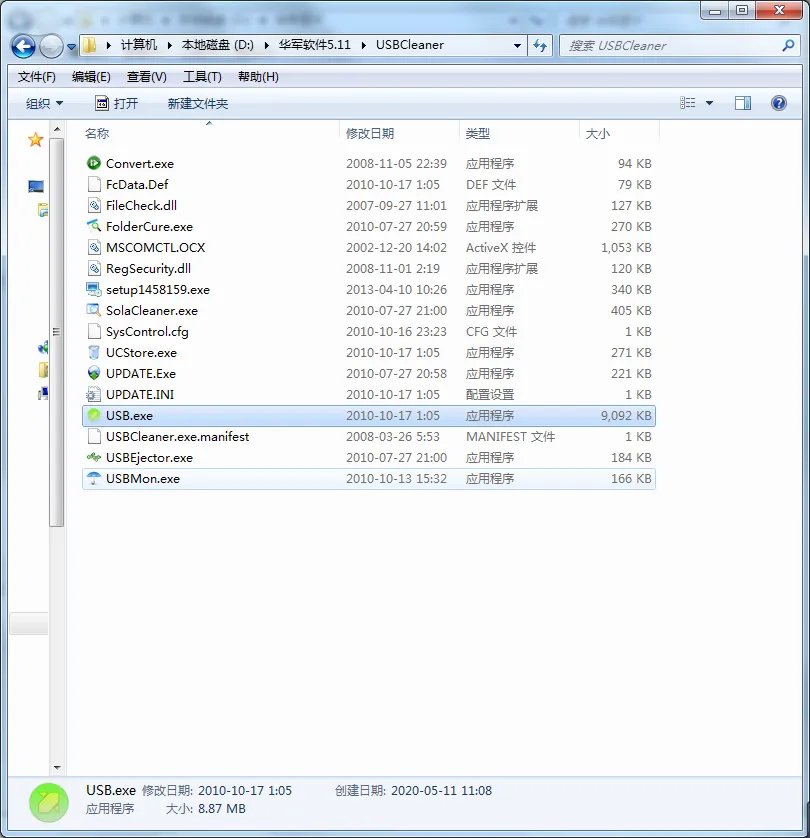Click the Desktop icon in the sidebar
The width and height of the screenshot is (810, 838).
tap(35, 186)
